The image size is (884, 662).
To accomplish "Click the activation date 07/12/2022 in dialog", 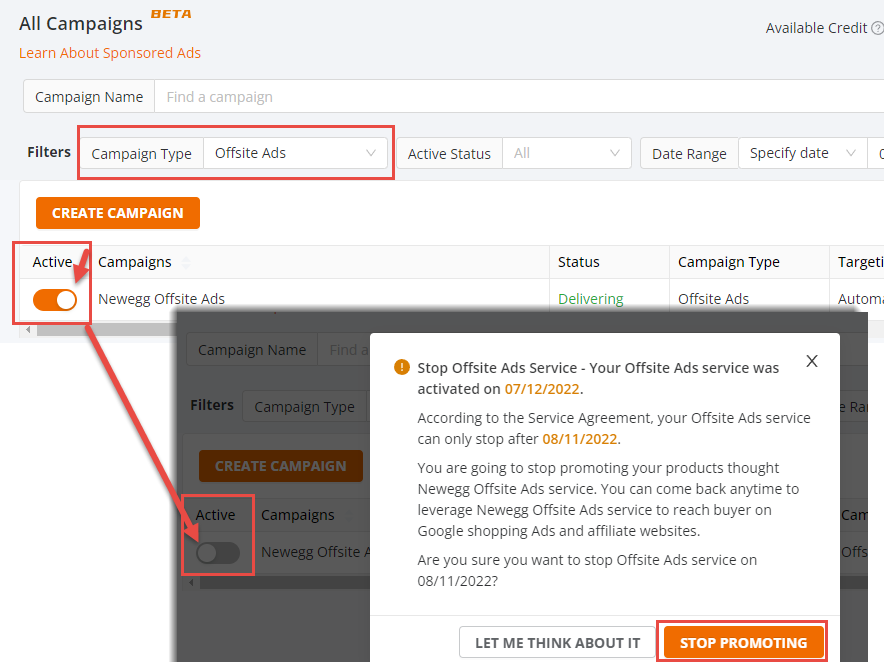I will 542,389.
